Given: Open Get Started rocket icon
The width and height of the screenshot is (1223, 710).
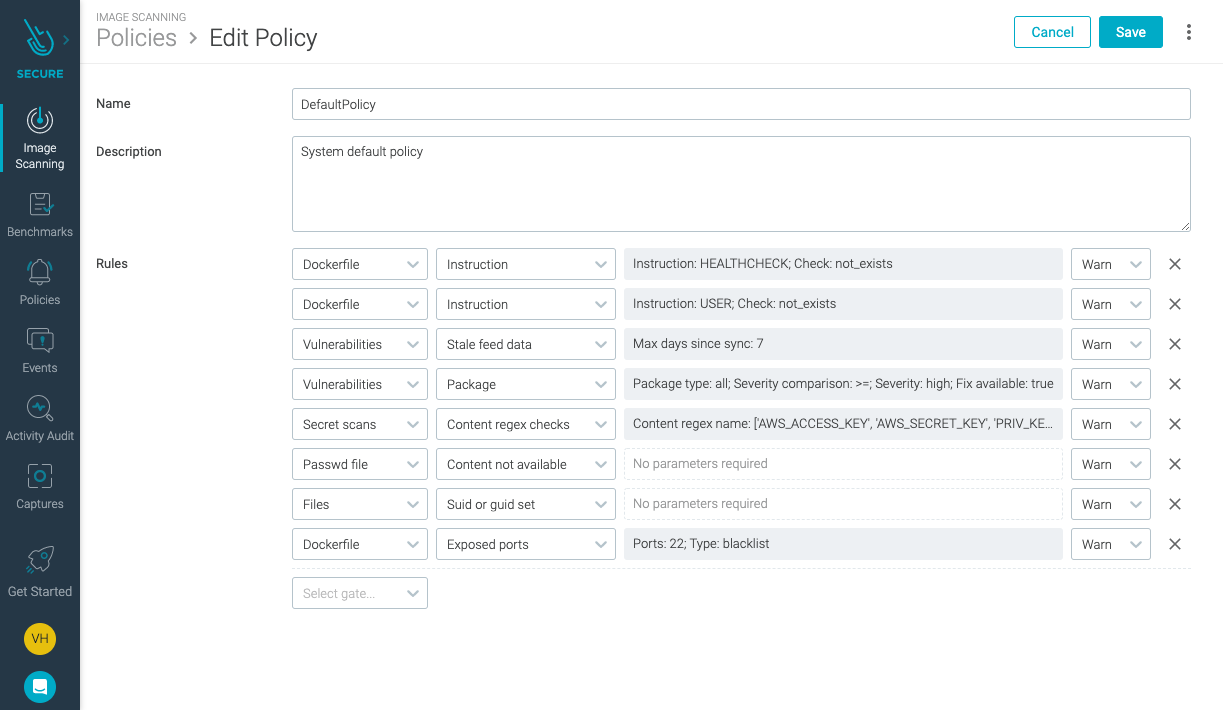Looking at the screenshot, I should 40,560.
